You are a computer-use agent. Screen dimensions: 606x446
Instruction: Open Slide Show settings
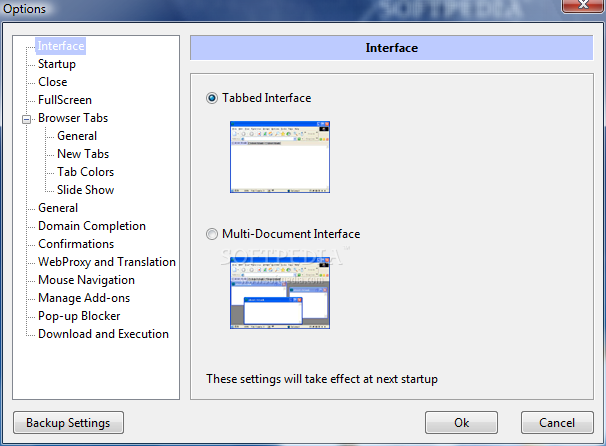(85, 190)
